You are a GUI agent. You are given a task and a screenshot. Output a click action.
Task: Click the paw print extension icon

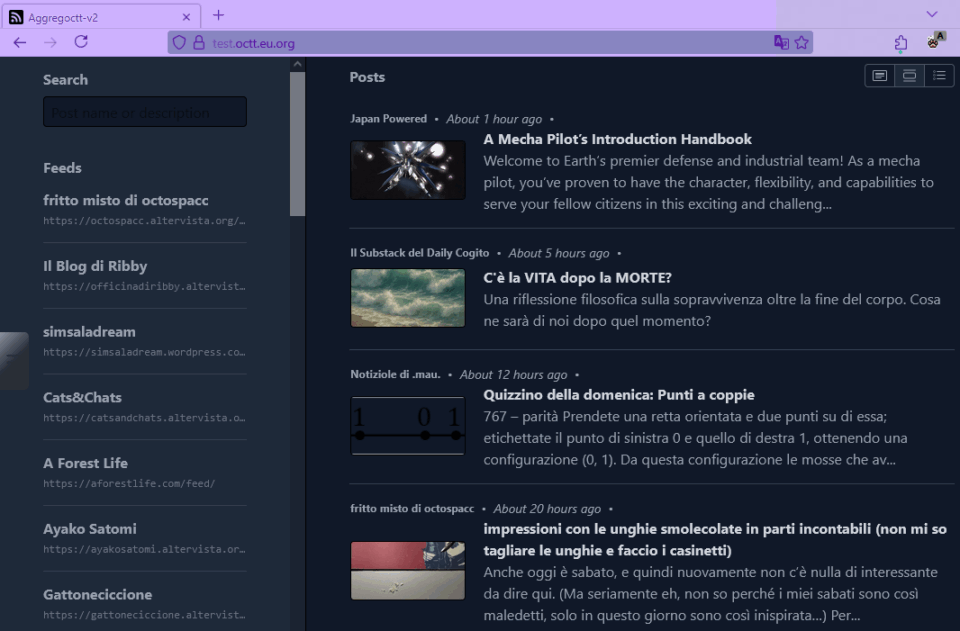pos(936,41)
